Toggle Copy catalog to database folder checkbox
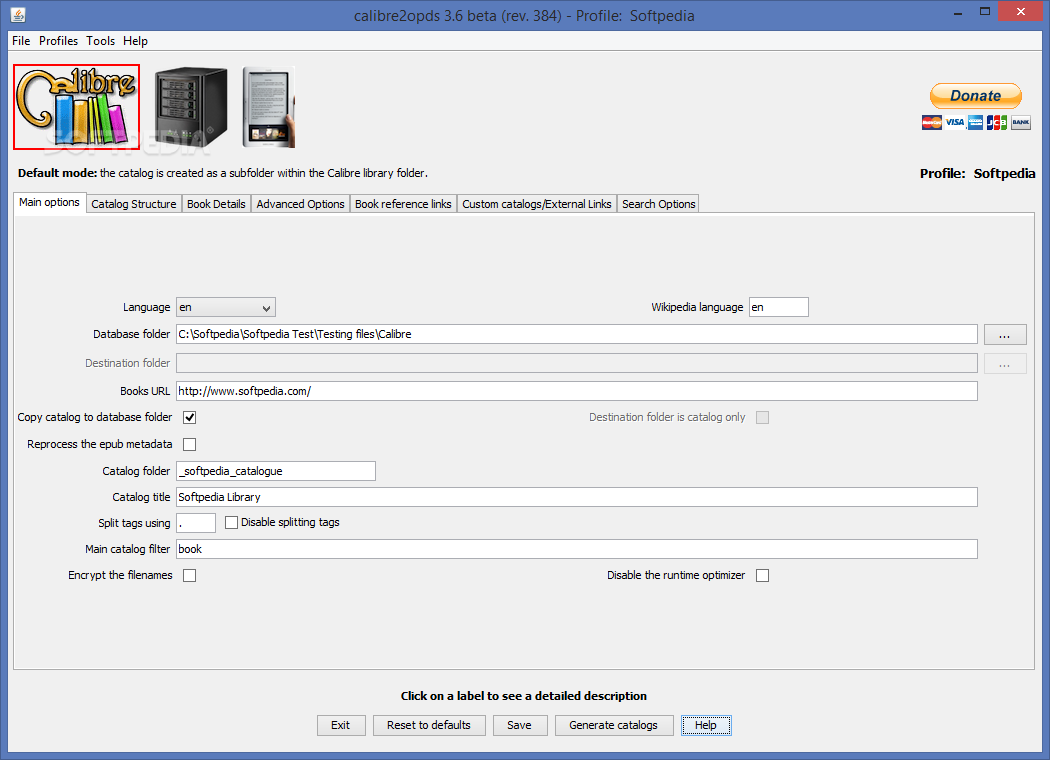Image resolution: width=1050 pixels, height=760 pixels. 190,417
